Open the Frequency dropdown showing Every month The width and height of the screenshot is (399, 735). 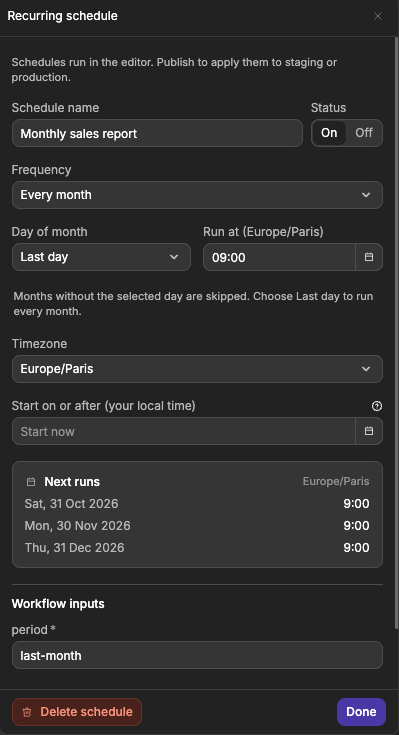point(197,195)
